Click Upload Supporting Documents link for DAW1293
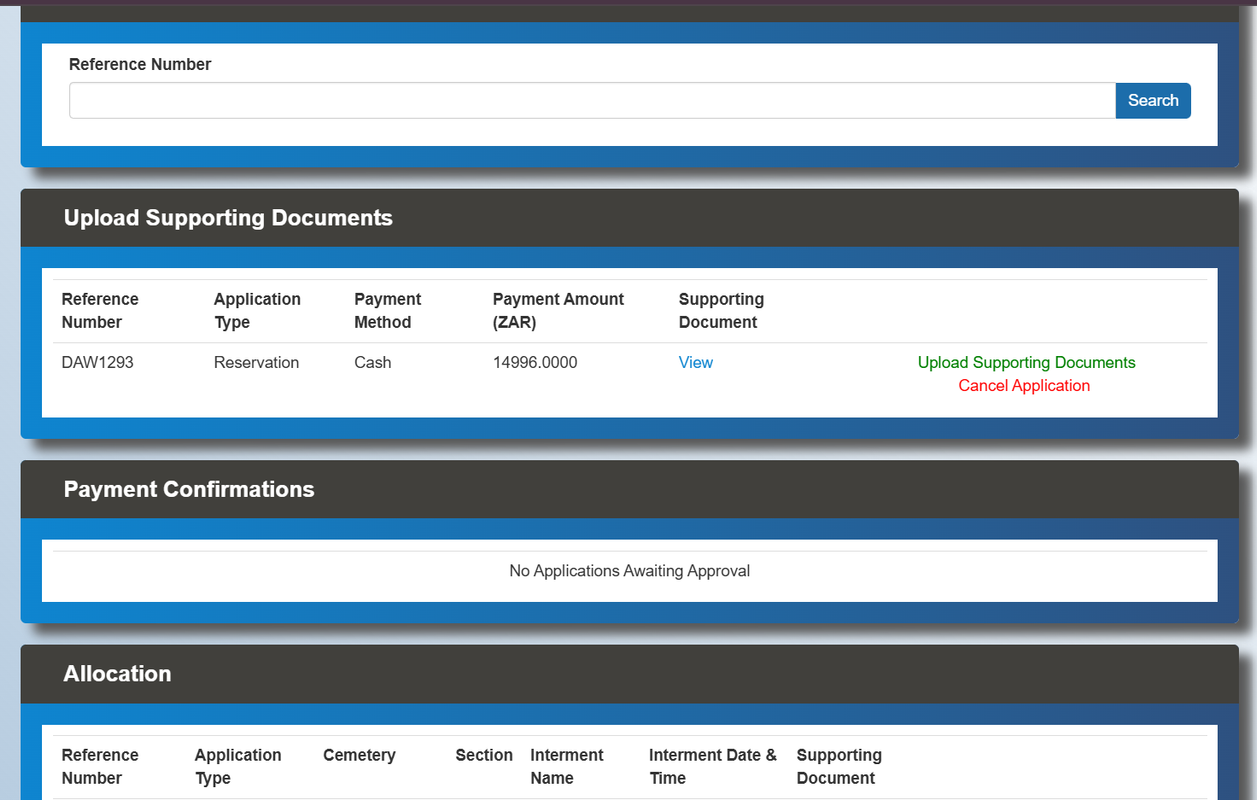Image resolution: width=1257 pixels, height=800 pixels. tap(1027, 362)
